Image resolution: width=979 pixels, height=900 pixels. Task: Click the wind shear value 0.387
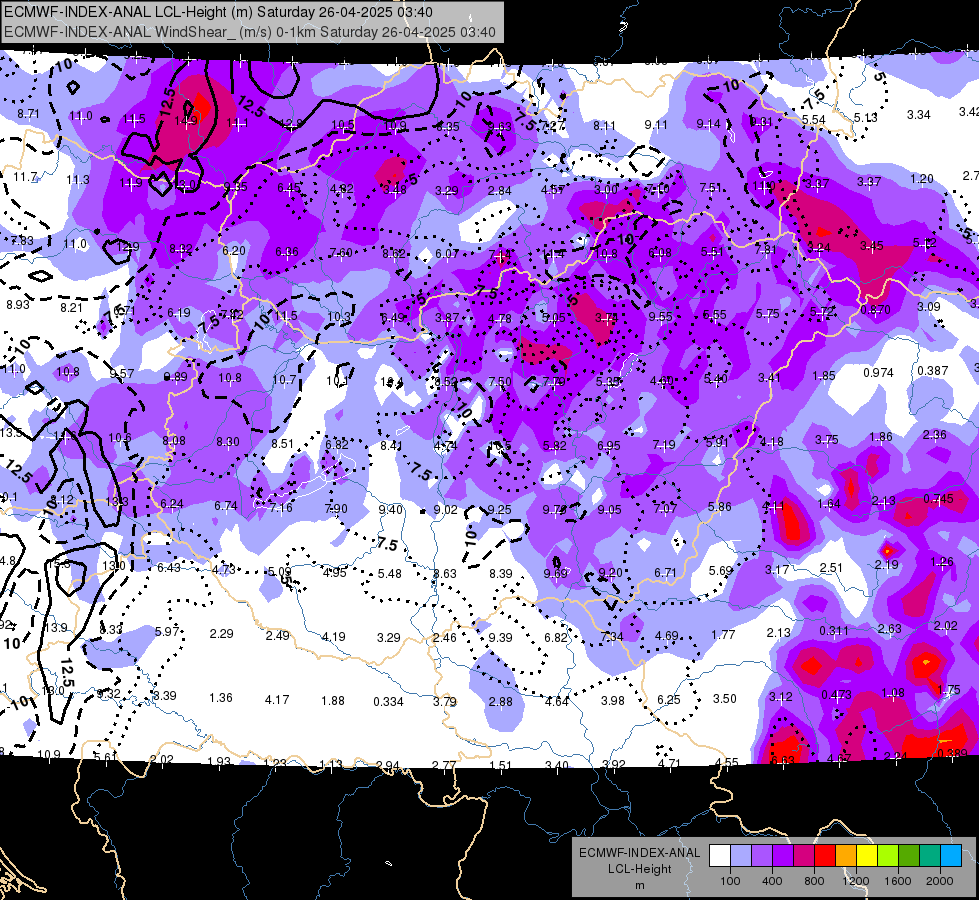pos(933,371)
